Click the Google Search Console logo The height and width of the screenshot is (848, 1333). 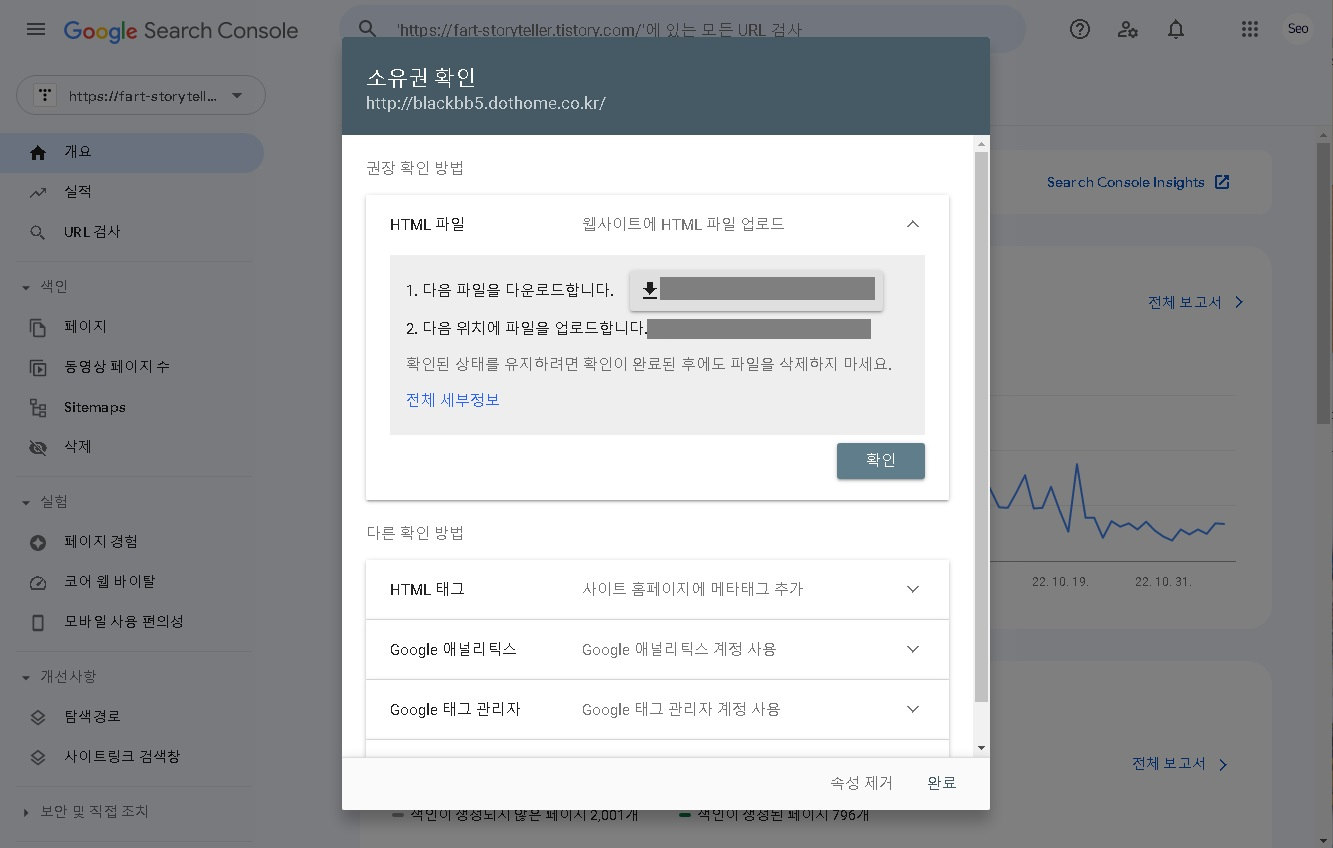tap(181, 30)
